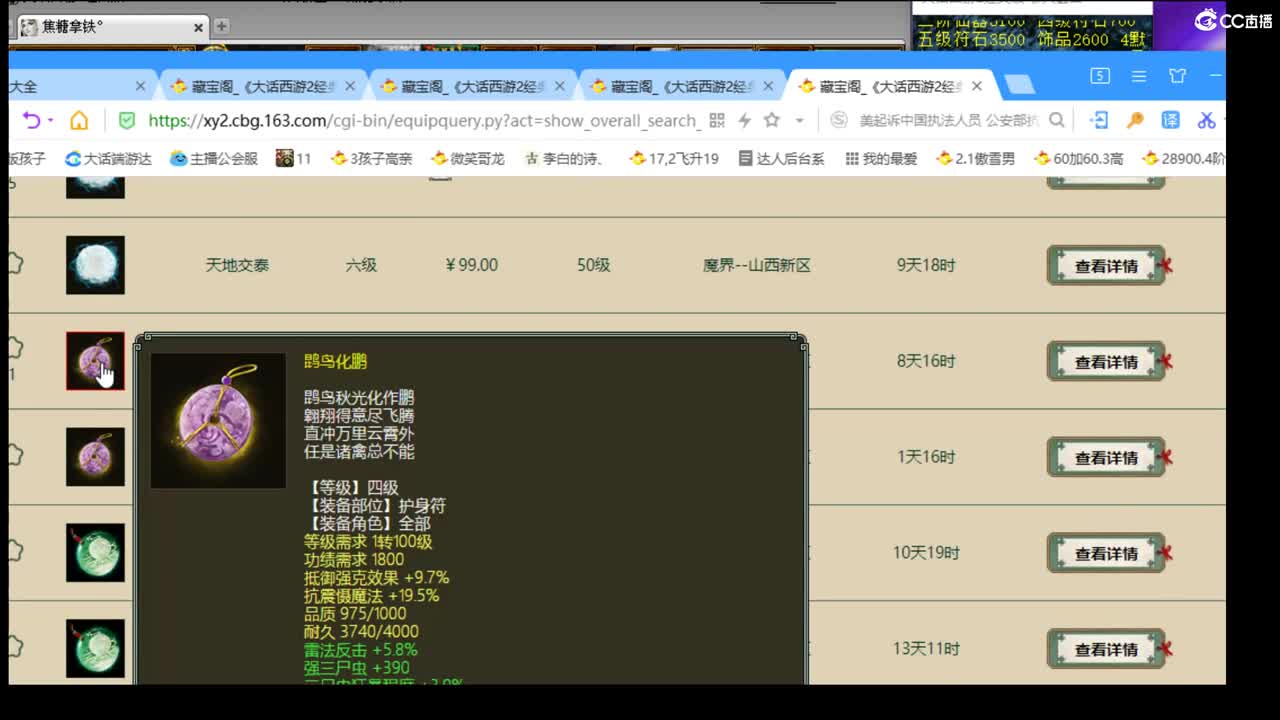1280x720 pixels.
Task: Click 查看详情 for 10天19时 row
Action: point(1106,553)
